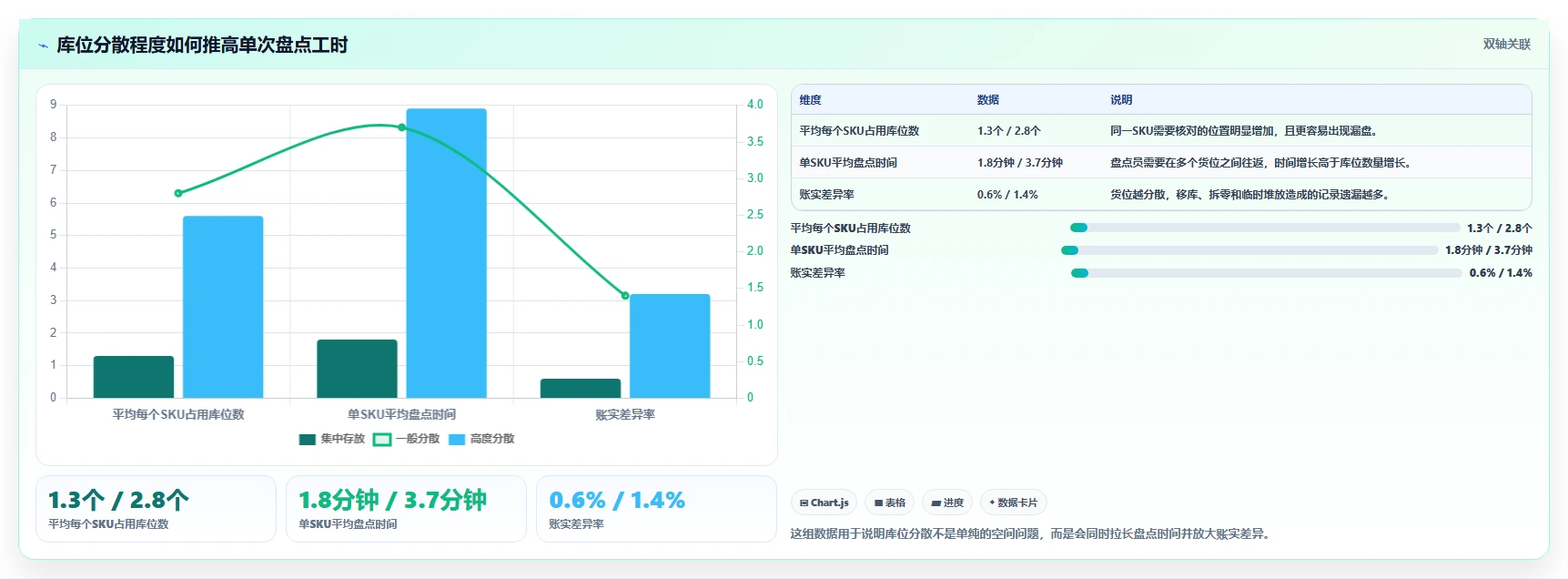This screenshot has height=579, width=1568.
Task: Click the 单SKU平均盘点时间 progress bar
Action: [1249, 250]
